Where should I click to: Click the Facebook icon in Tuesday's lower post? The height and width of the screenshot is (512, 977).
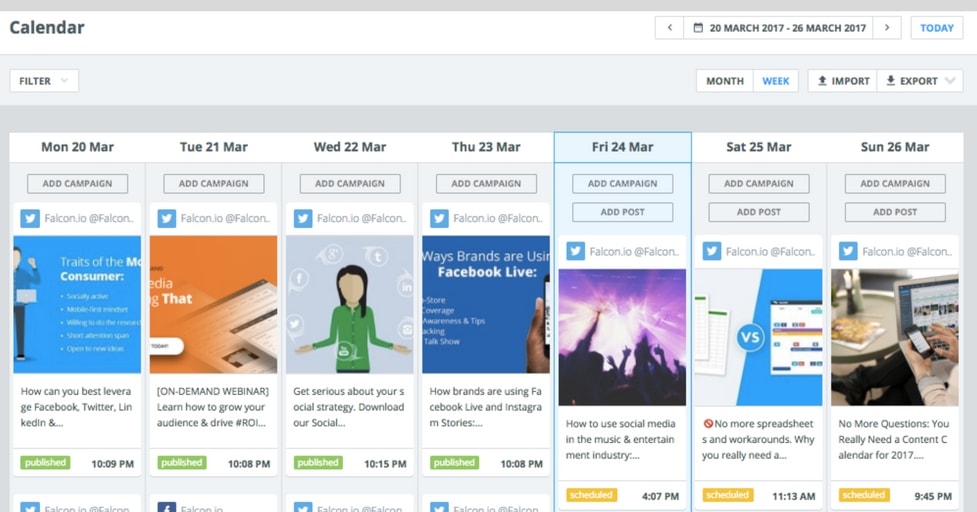[x=166, y=506]
